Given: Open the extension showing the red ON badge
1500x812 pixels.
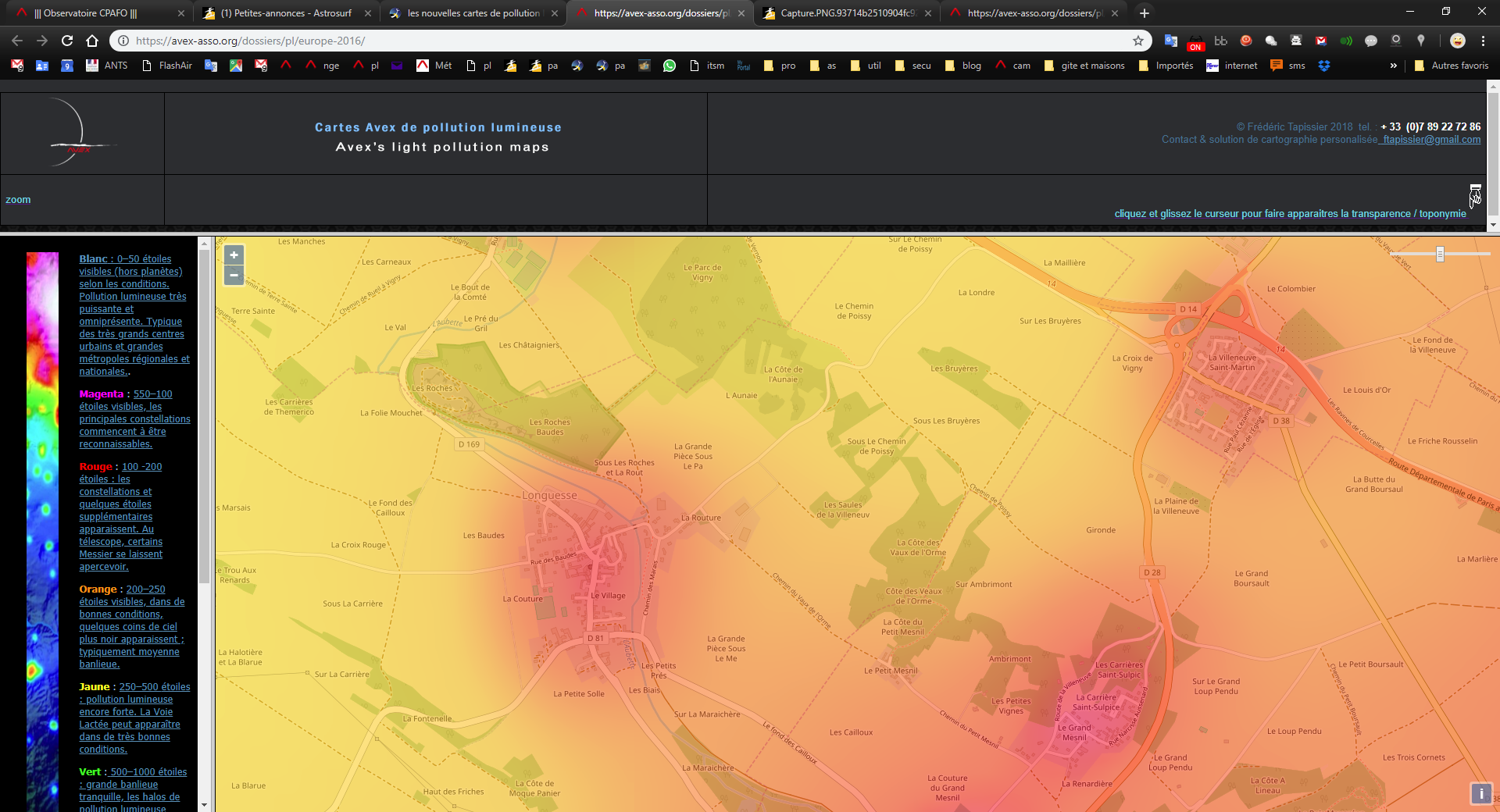Looking at the screenshot, I should pyautogui.click(x=1196, y=42).
